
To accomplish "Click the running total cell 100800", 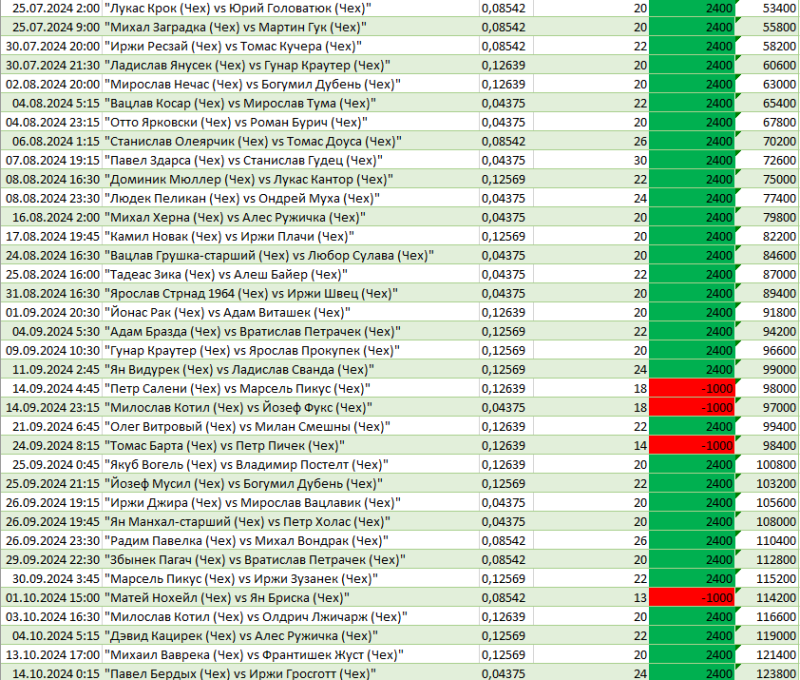I will coord(775,464).
